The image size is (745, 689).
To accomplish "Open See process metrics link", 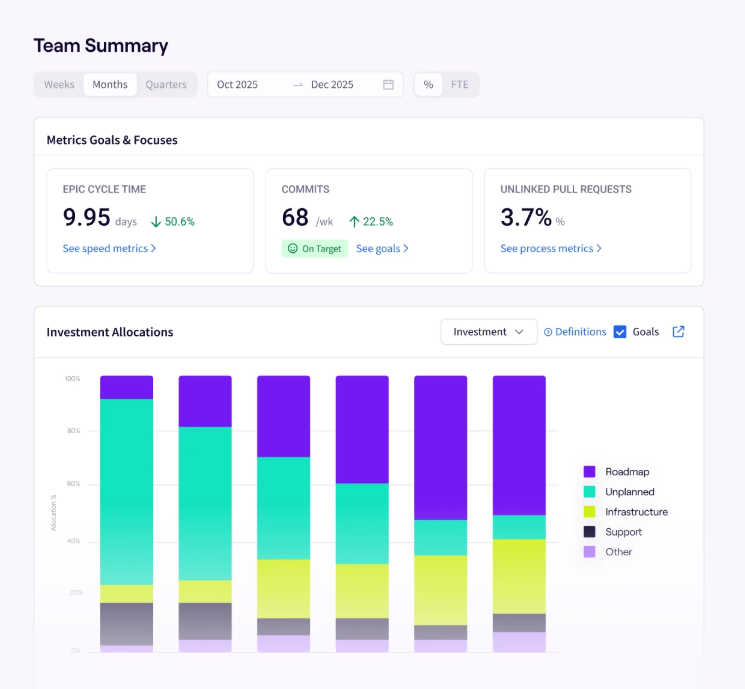I will [x=551, y=249].
